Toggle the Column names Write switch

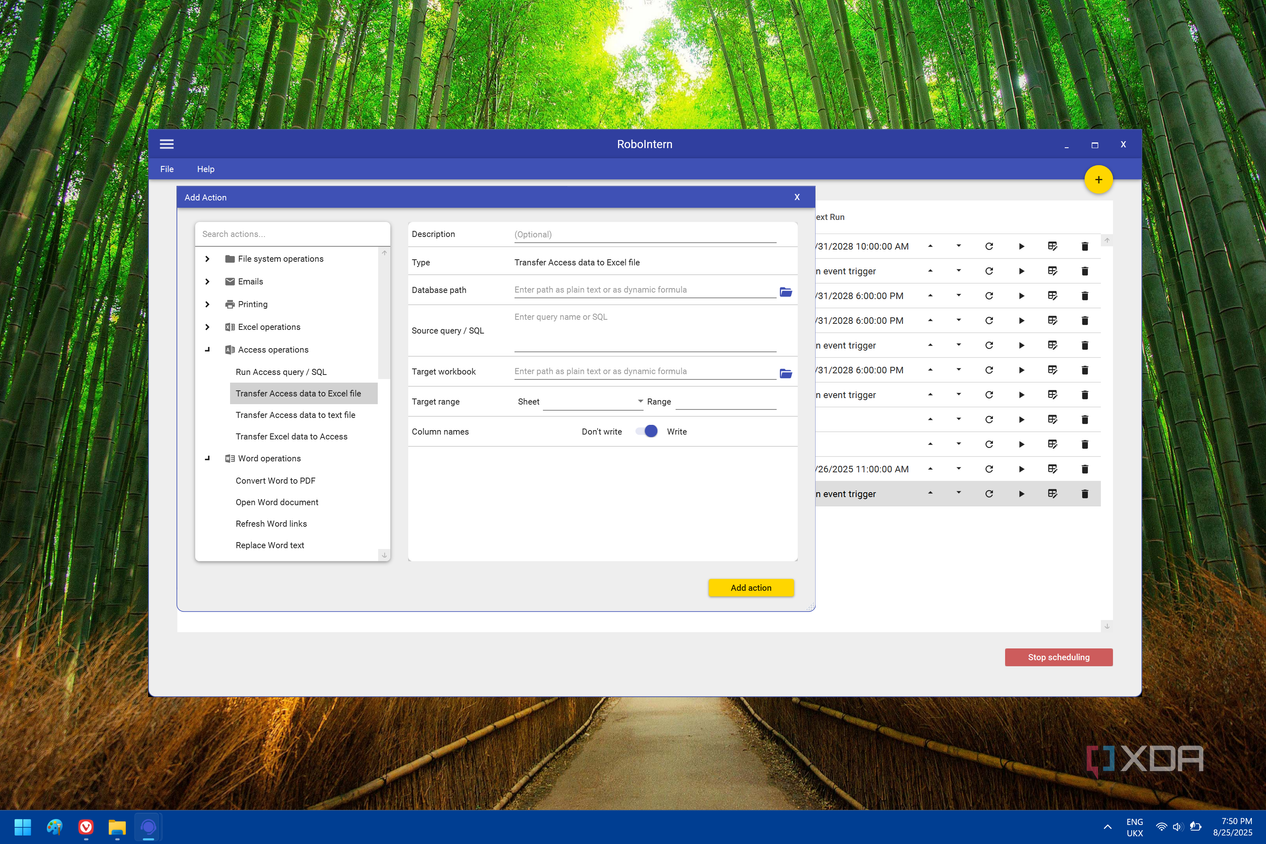647,431
